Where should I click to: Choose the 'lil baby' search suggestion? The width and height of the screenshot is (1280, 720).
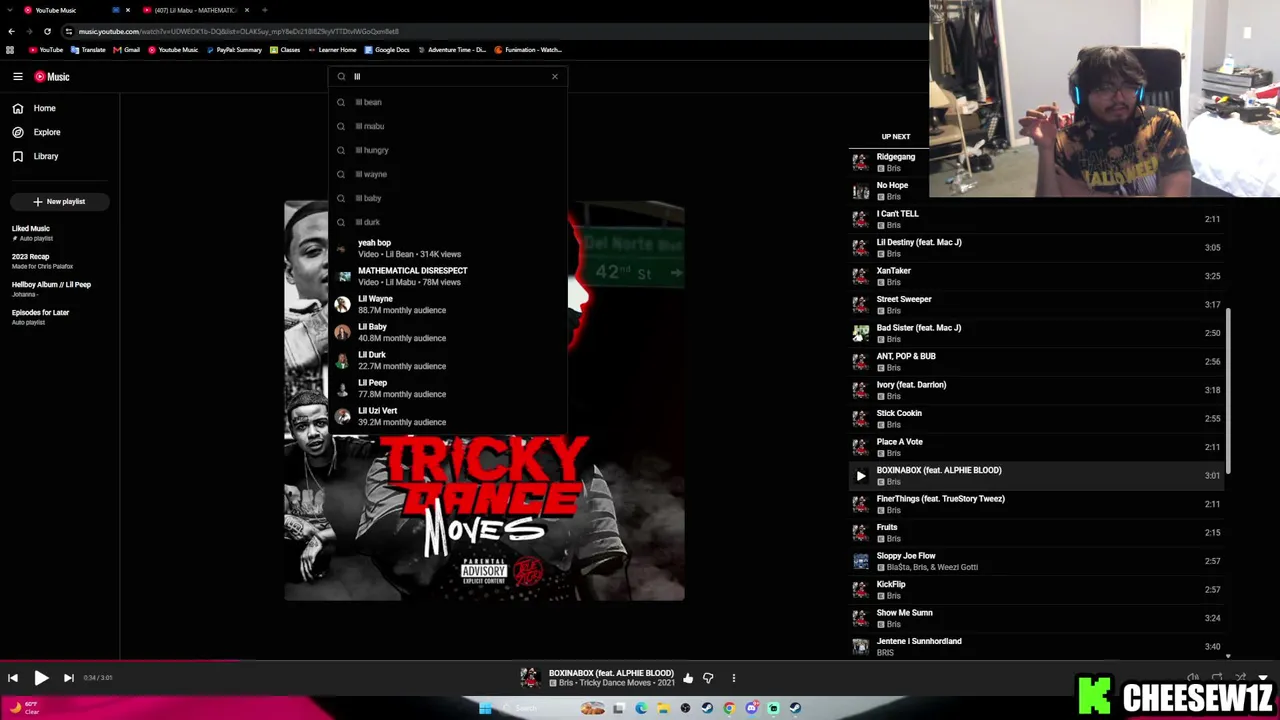pos(448,198)
